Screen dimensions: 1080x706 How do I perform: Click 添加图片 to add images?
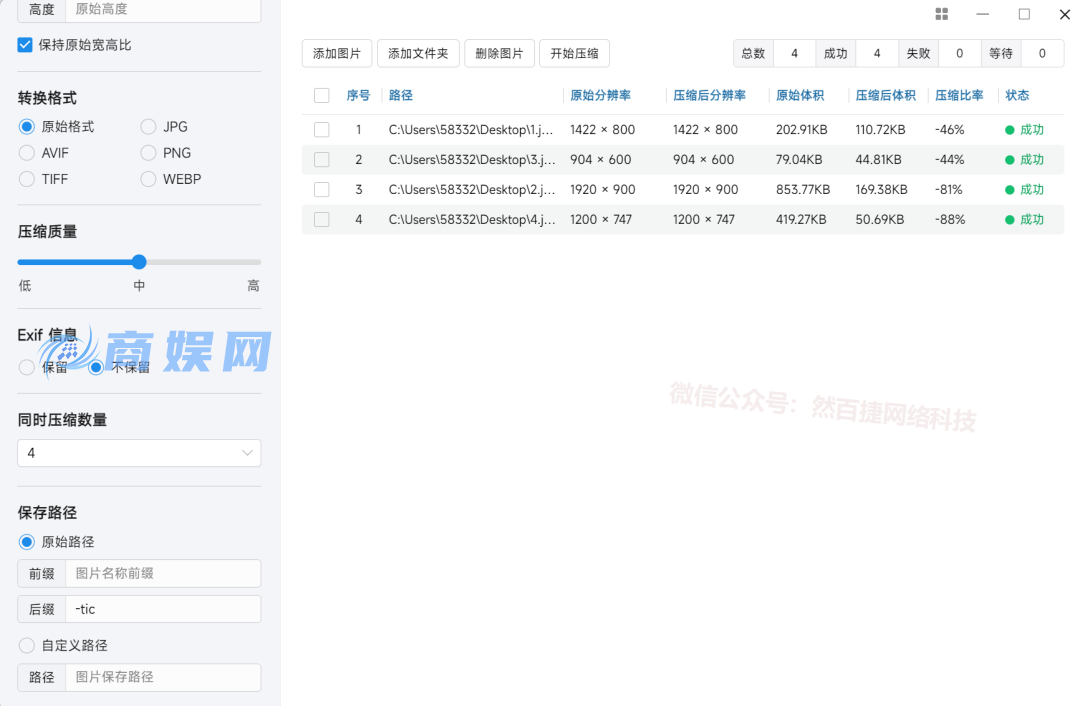(337, 53)
